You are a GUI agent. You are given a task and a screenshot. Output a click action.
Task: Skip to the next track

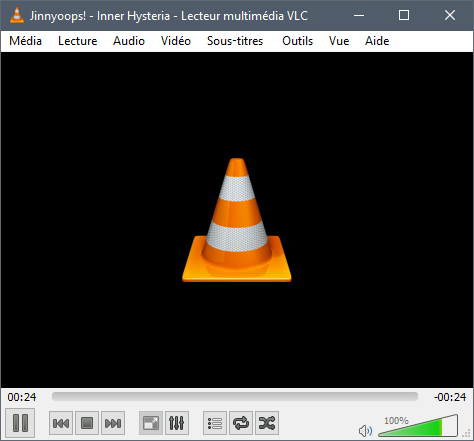(113, 423)
